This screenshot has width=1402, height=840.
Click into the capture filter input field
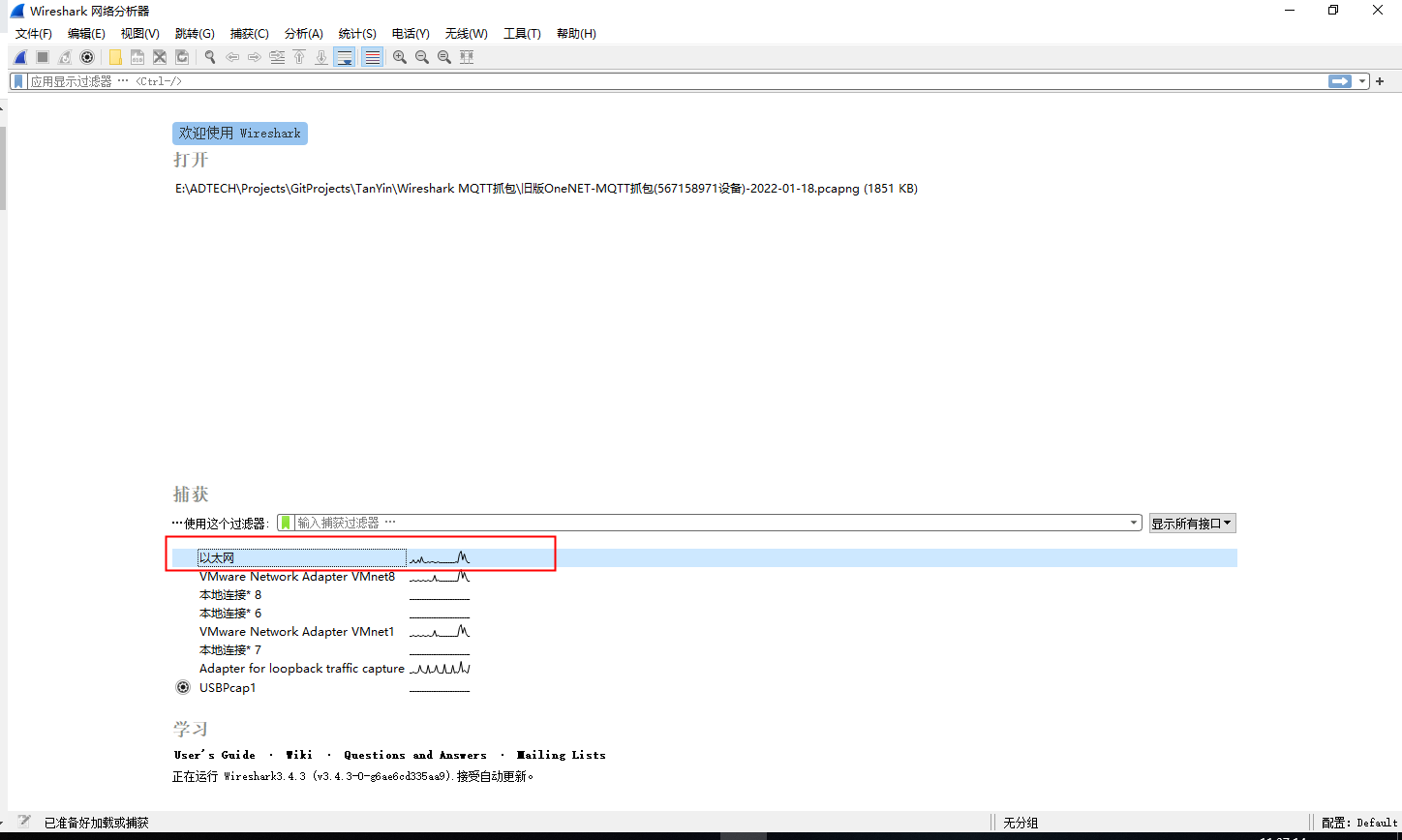coord(707,523)
